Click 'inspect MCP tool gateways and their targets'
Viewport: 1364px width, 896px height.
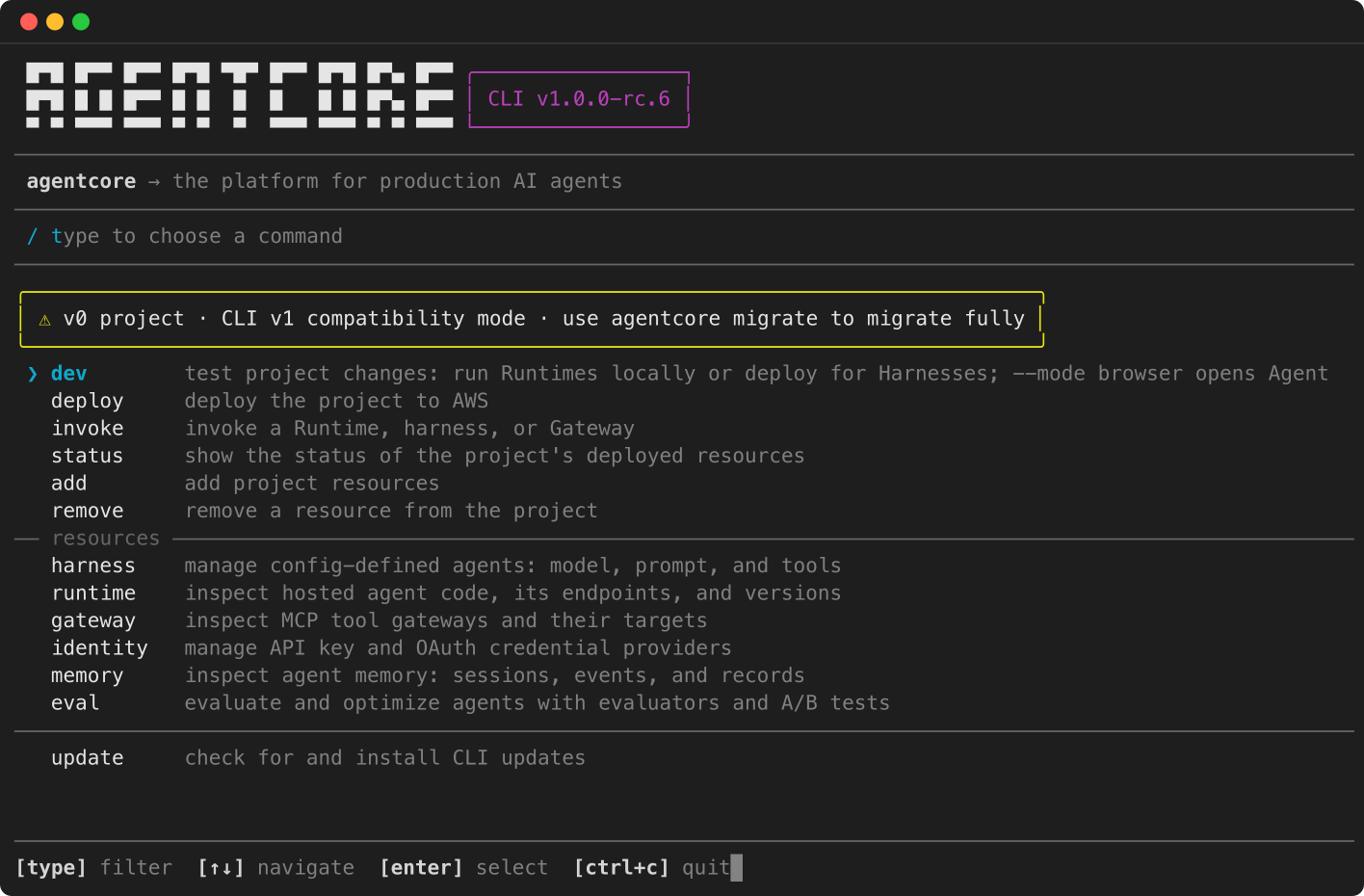[446, 621]
